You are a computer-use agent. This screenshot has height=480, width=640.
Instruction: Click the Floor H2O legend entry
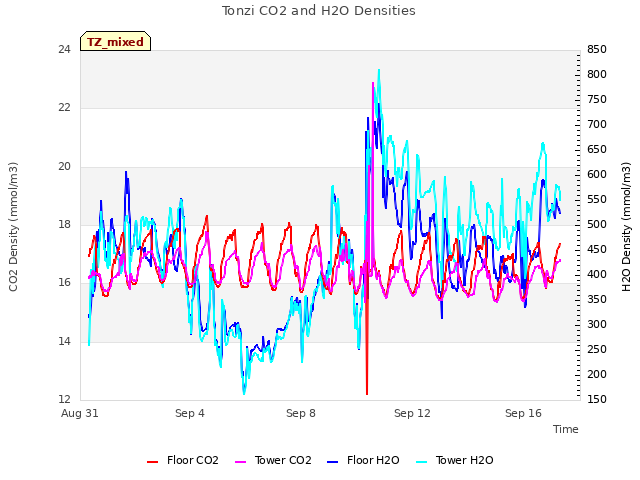(x=363, y=460)
